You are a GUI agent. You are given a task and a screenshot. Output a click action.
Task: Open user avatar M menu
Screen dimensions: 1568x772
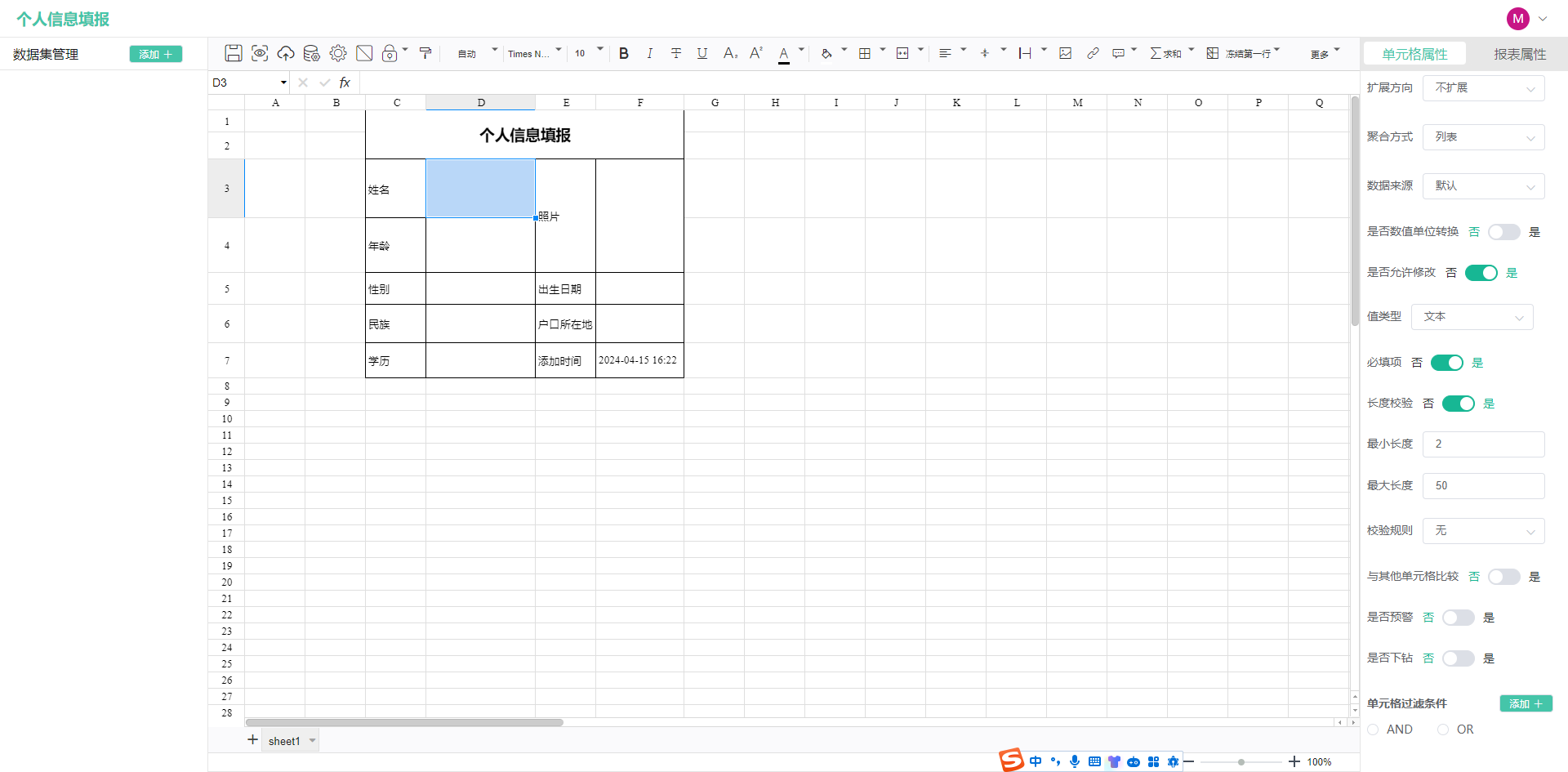(1518, 19)
